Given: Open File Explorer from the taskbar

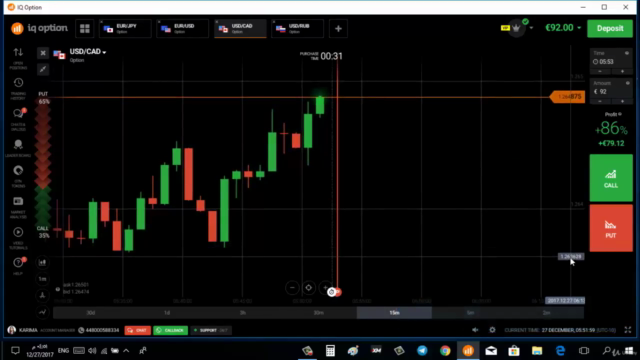Looking at the screenshot, I should coord(537,351).
